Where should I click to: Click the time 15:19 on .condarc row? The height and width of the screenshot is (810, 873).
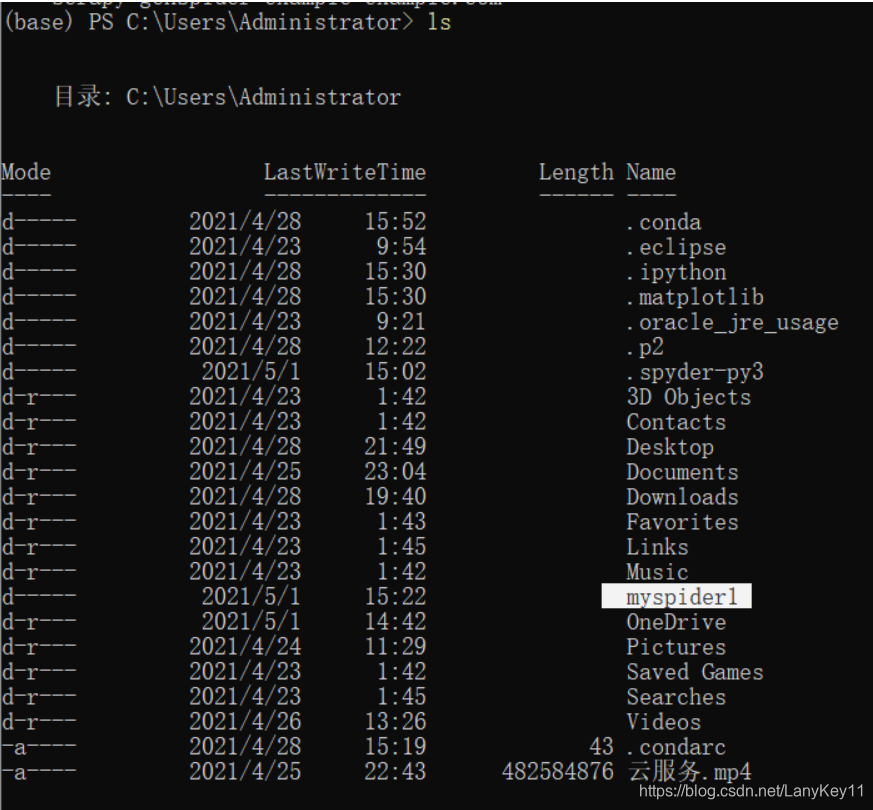[395, 747]
